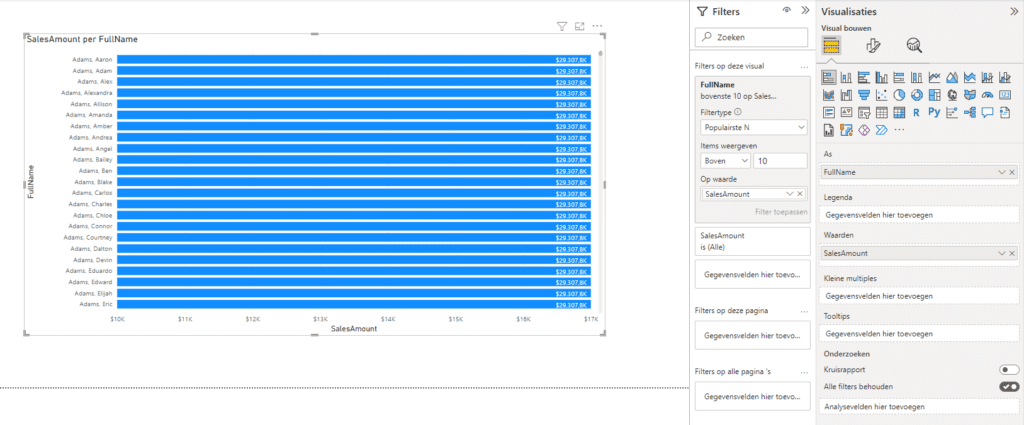Viewport: 1024px width, 425px height.
Task: Collapse the Visualisaties pane
Action: click(x=1013, y=10)
